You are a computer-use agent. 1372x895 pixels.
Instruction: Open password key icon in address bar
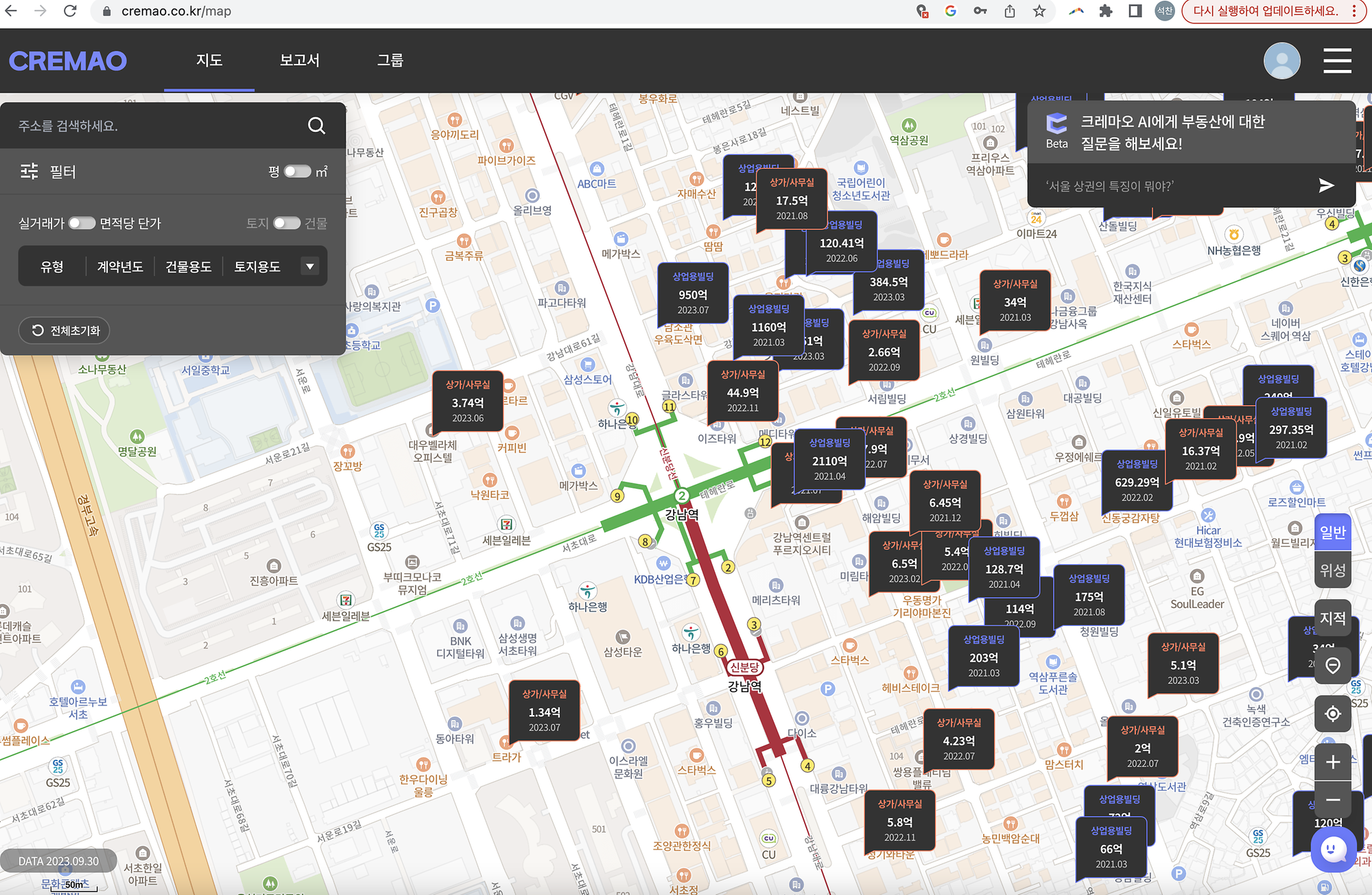[x=980, y=11]
